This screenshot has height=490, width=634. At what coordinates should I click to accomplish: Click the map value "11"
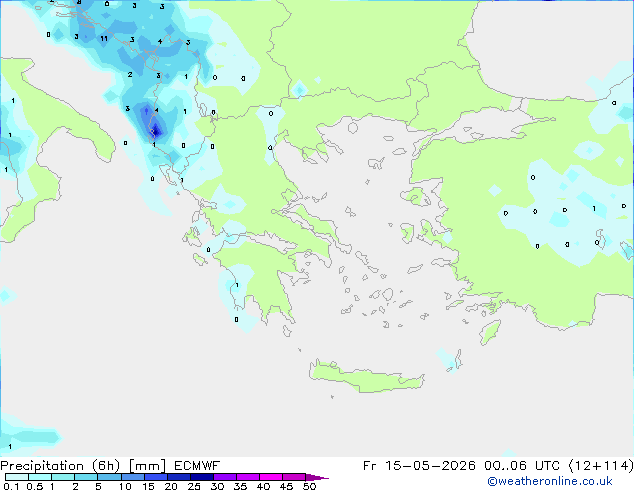104,38
